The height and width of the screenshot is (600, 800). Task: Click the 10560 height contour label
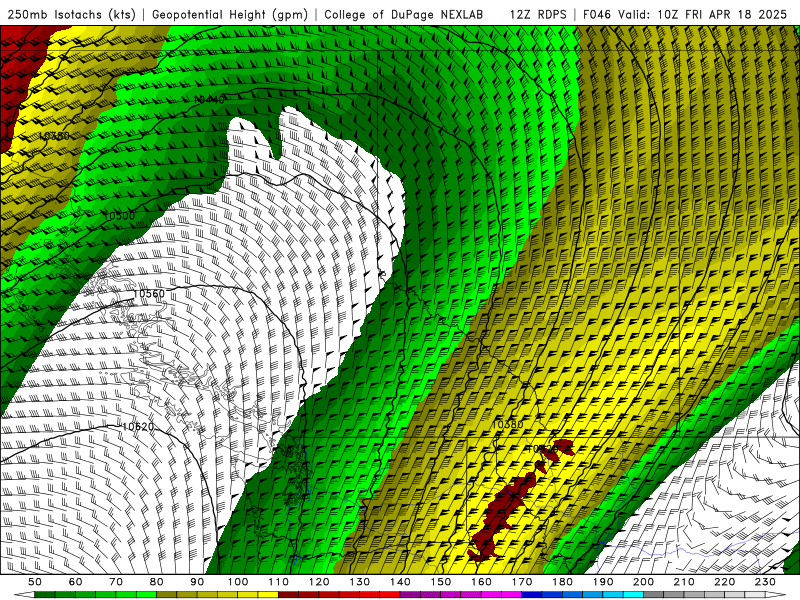click(x=149, y=293)
